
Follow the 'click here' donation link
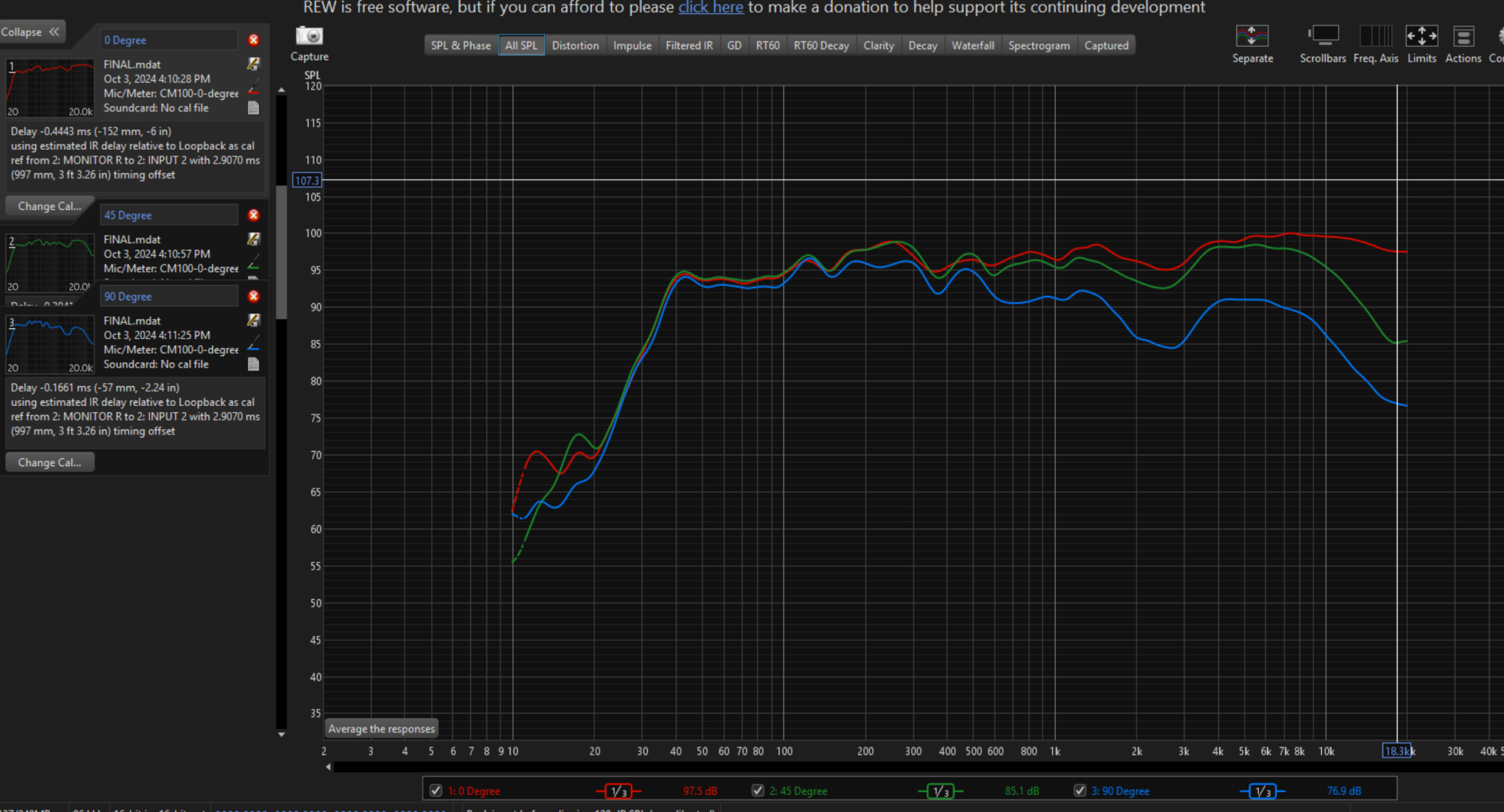click(x=710, y=7)
